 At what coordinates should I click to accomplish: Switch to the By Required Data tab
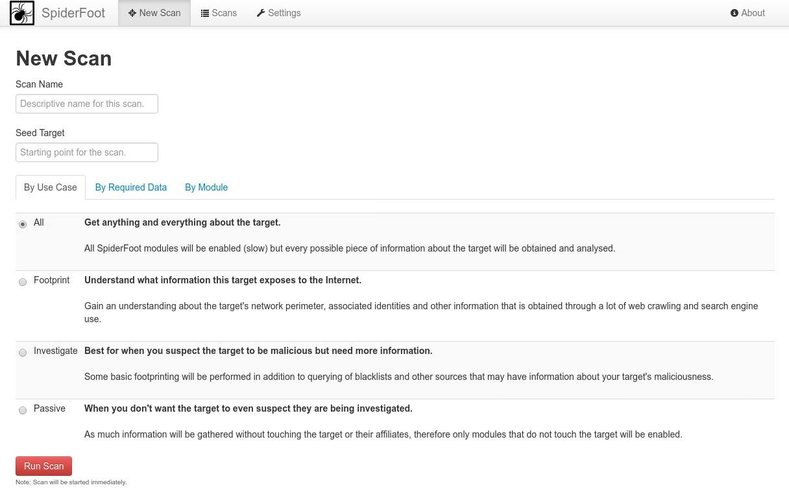tap(131, 187)
